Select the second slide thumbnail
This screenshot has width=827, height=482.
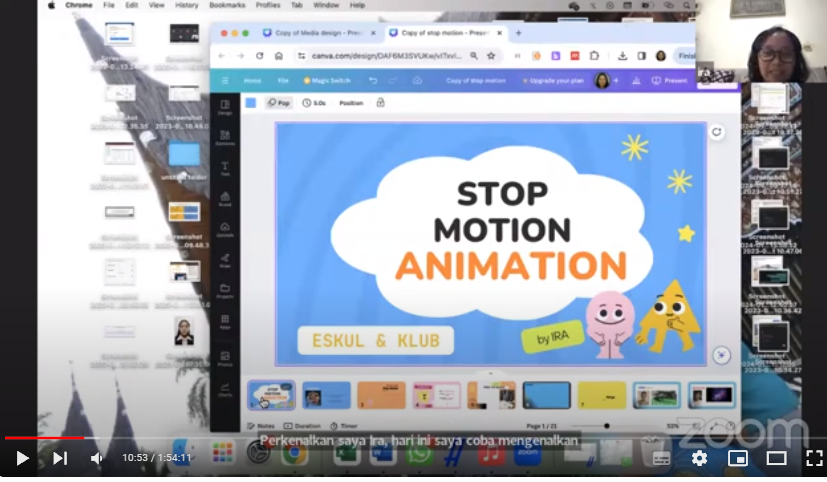tap(327, 395)
